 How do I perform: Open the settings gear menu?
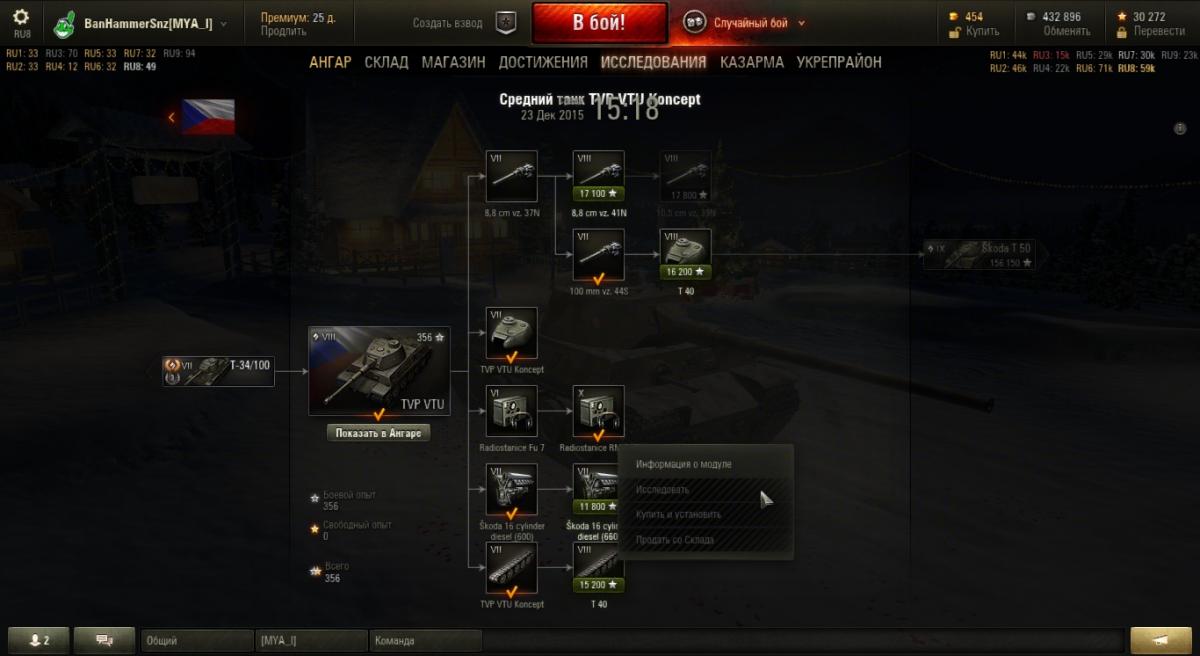[x=21, y=17]
